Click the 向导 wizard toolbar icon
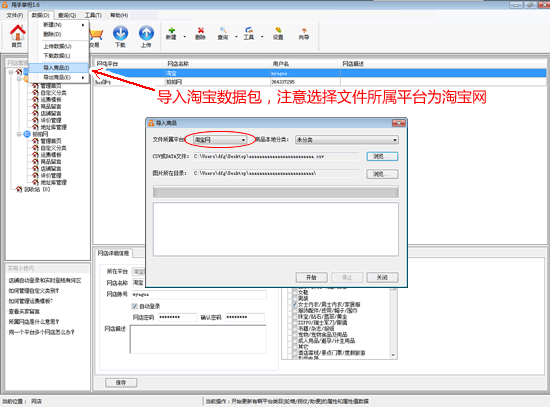 pyautogui.click(x=304, y=31)
